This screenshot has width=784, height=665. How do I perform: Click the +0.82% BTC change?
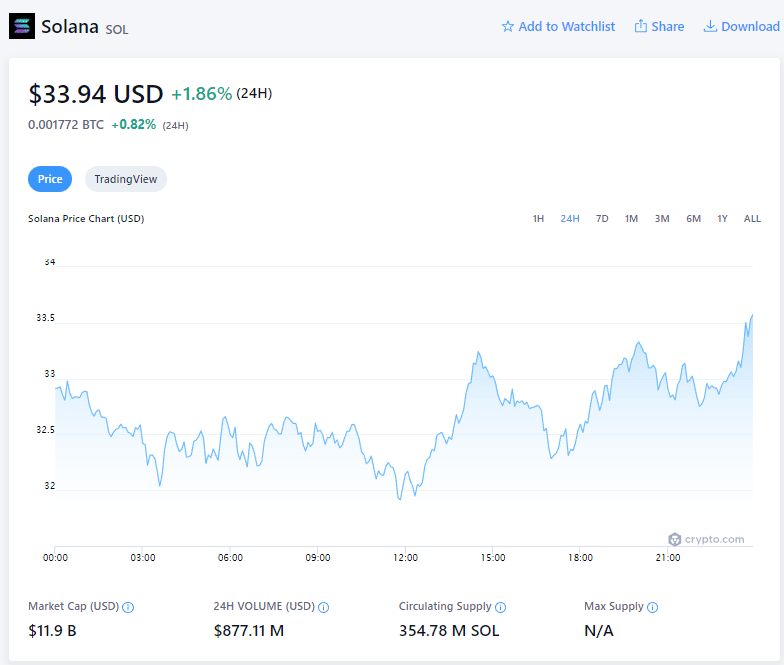click(134, 124)
